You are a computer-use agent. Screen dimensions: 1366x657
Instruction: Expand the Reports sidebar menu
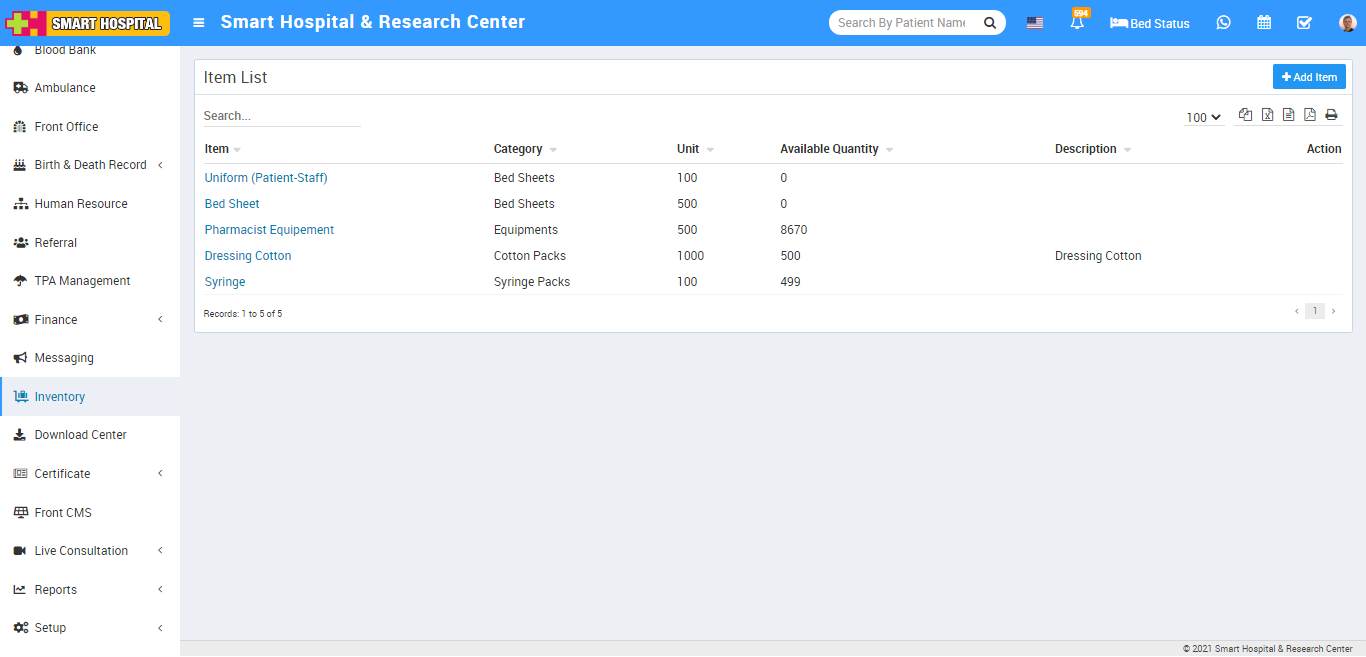coord(89,590)
